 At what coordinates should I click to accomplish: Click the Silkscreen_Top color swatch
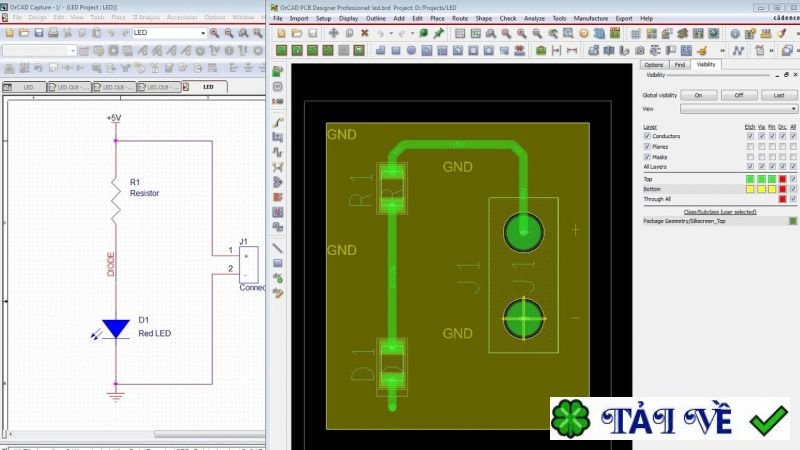793,221
